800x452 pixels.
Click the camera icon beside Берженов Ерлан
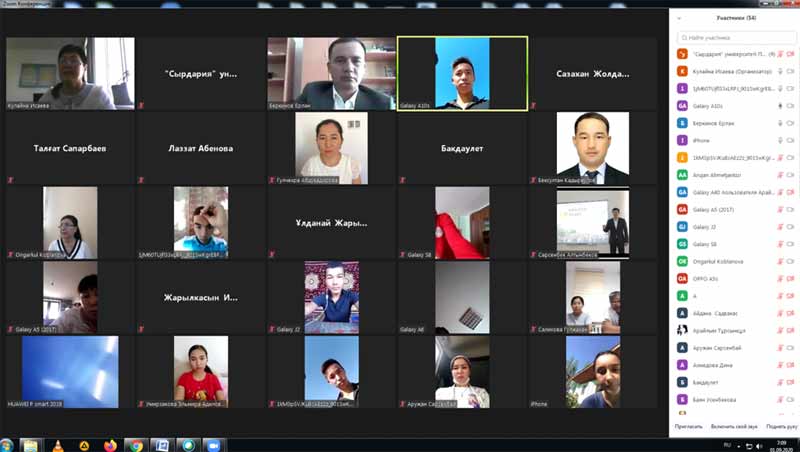tap(791, 123)
